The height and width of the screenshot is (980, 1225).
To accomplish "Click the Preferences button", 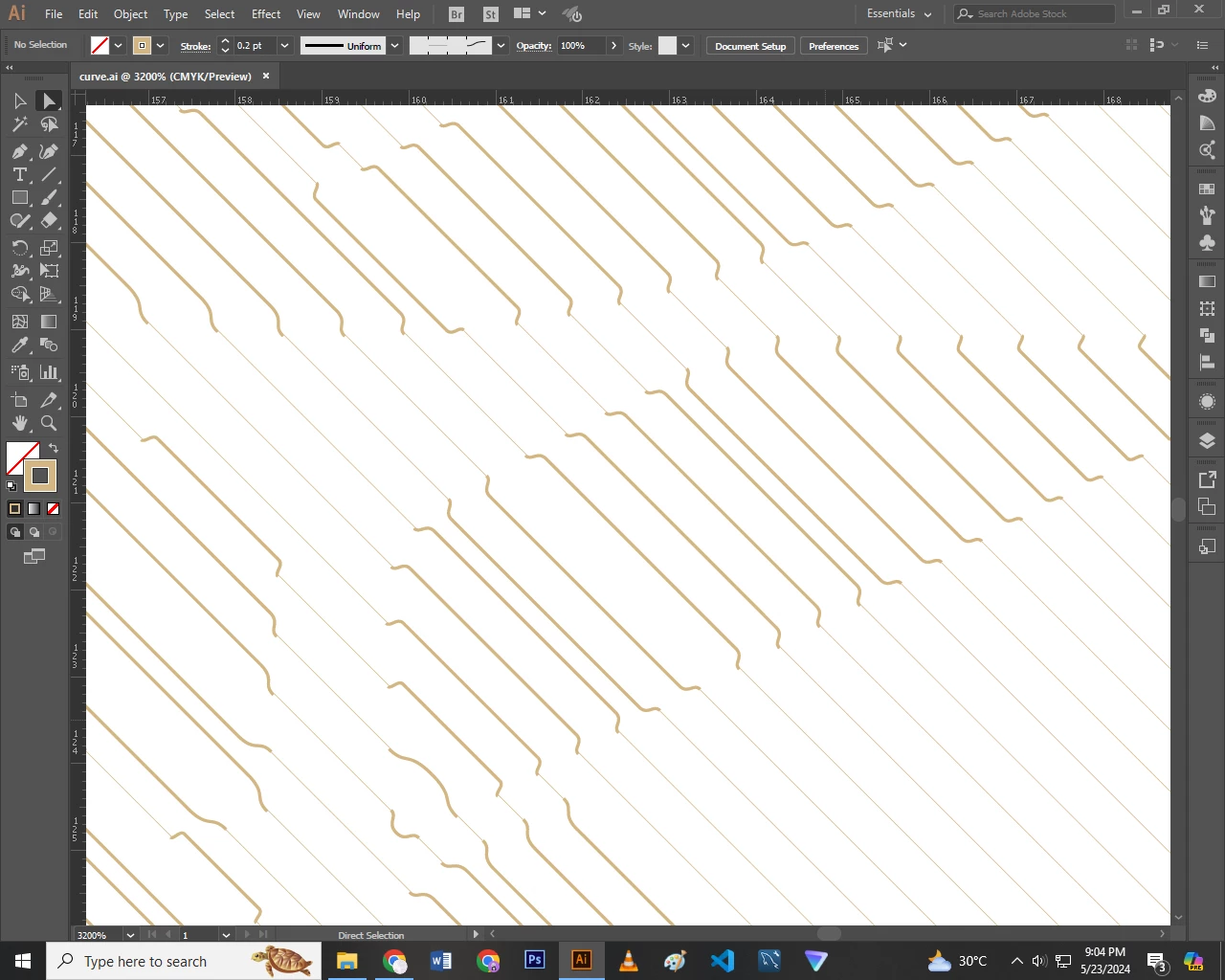I will 834,46.
